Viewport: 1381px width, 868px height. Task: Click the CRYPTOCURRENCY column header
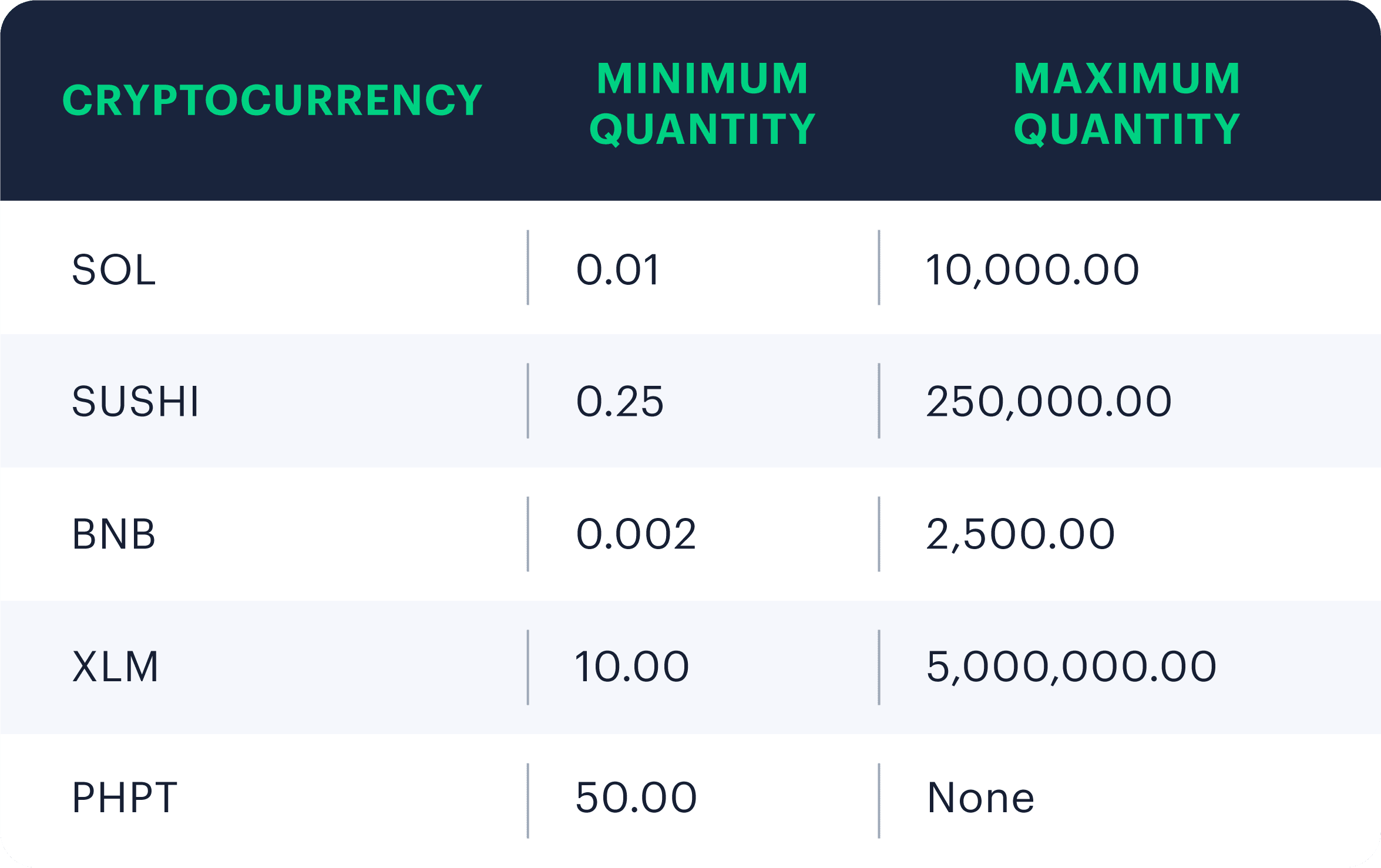tap(272, 100)
